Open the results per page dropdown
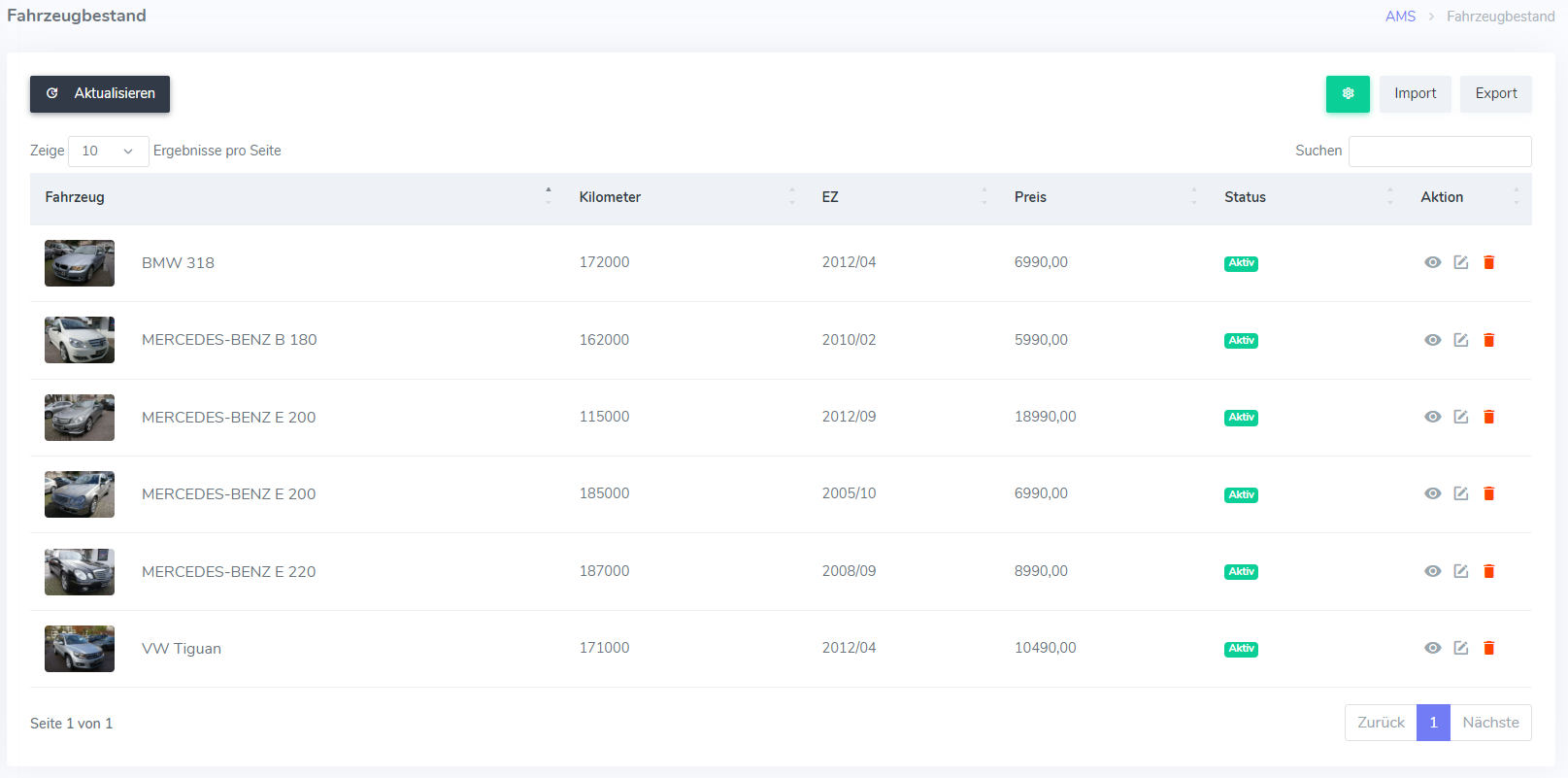Image resolution: width=1568 pixels, height=778 pixels. pyautogui.click(x=109, y=152)
